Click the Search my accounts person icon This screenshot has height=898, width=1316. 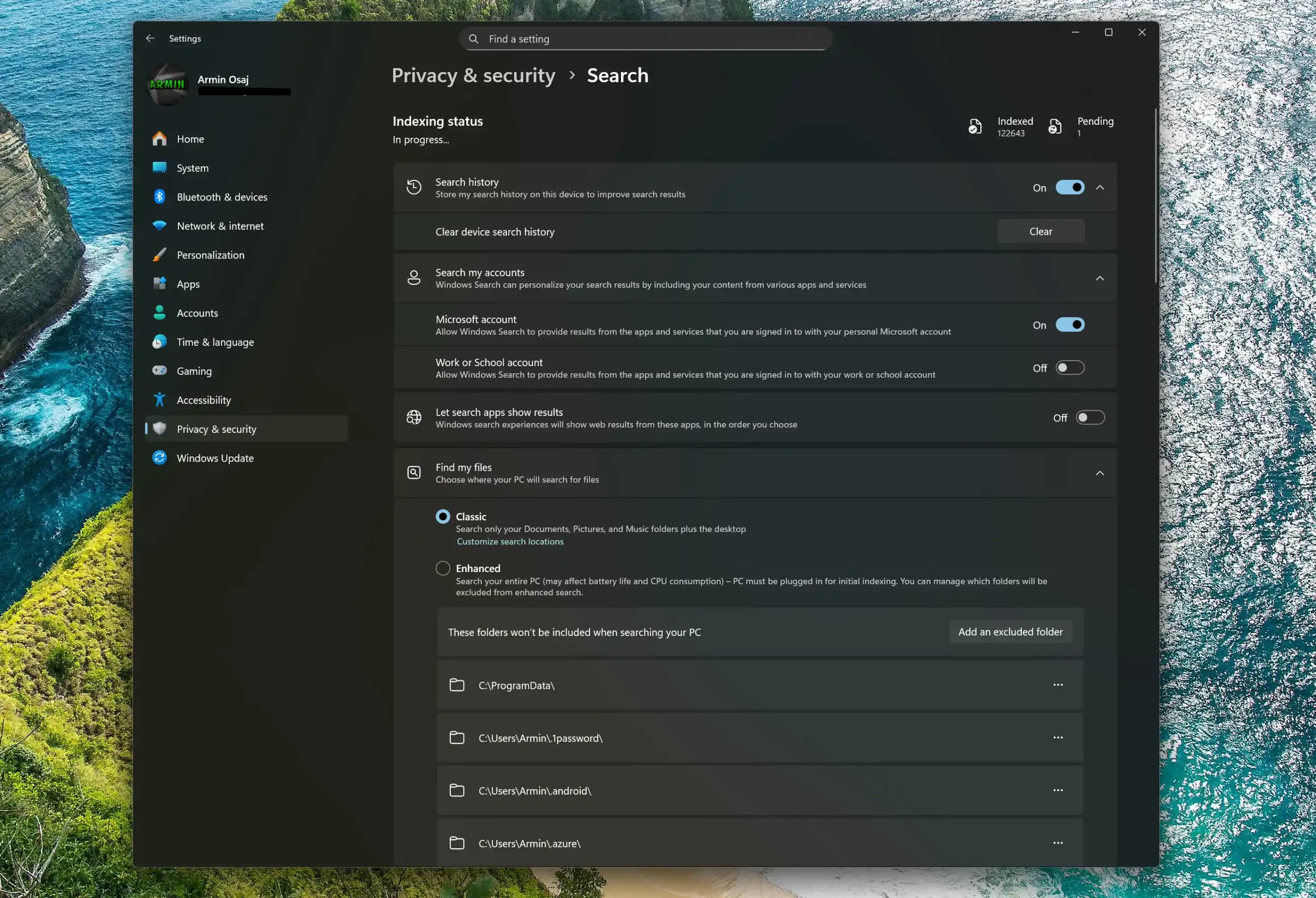coord(414,278)
